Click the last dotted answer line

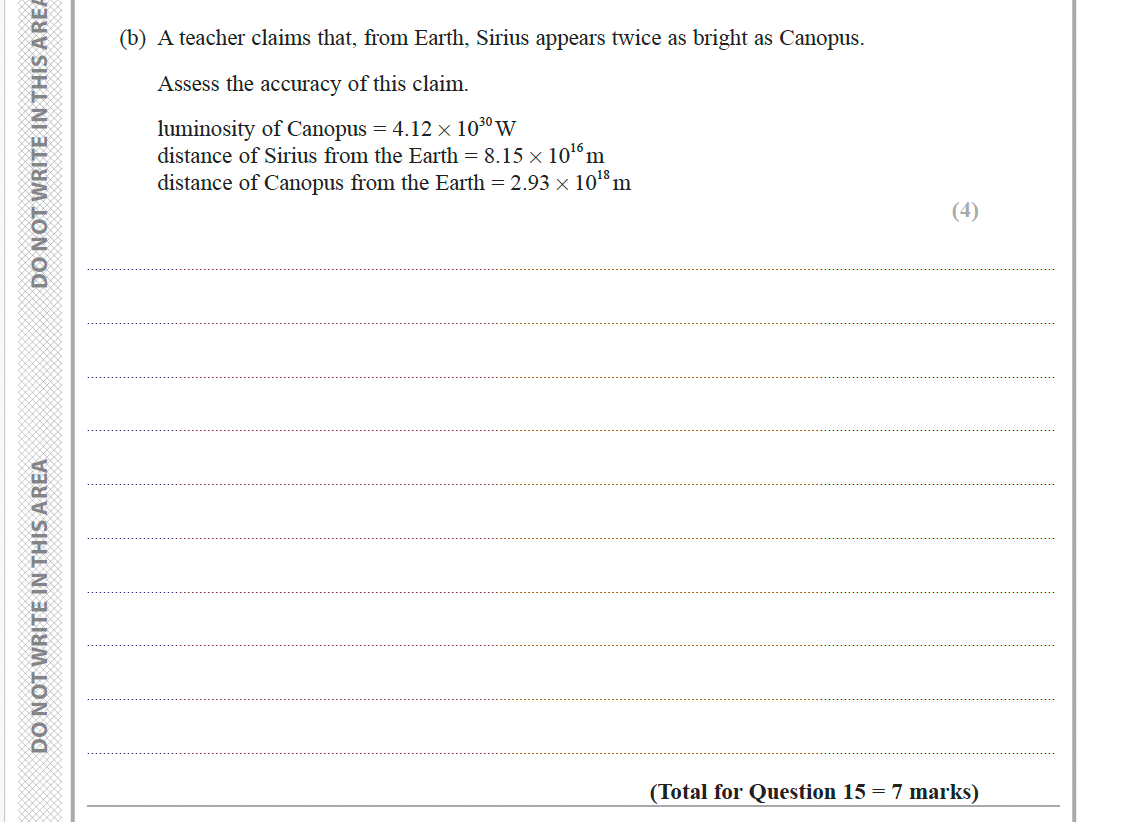click(570, 753)
